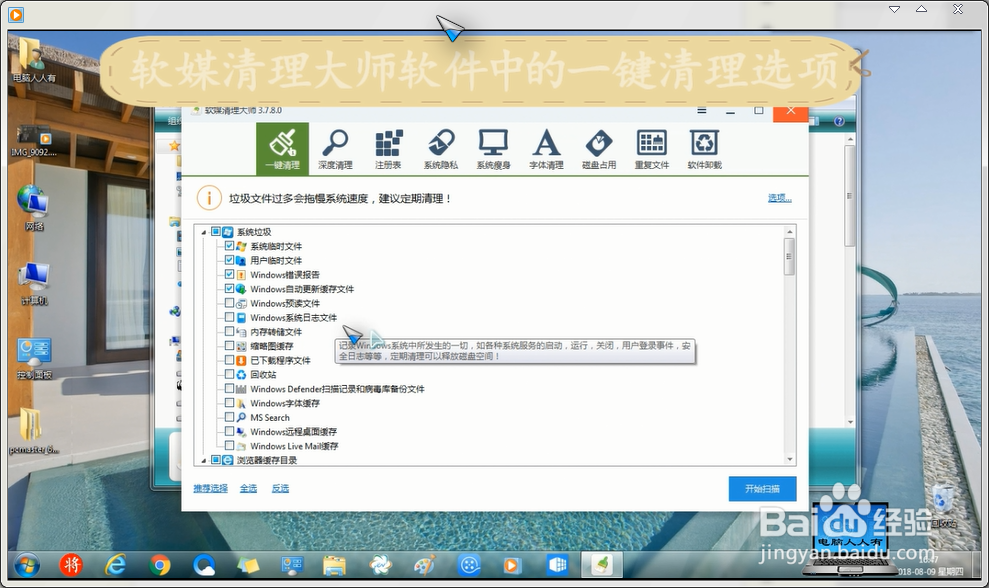The width and height of the screenshot is (989, 588).
Task: Check the 缩略图缓存 checkbox
Action: click(x=230, y=346)
